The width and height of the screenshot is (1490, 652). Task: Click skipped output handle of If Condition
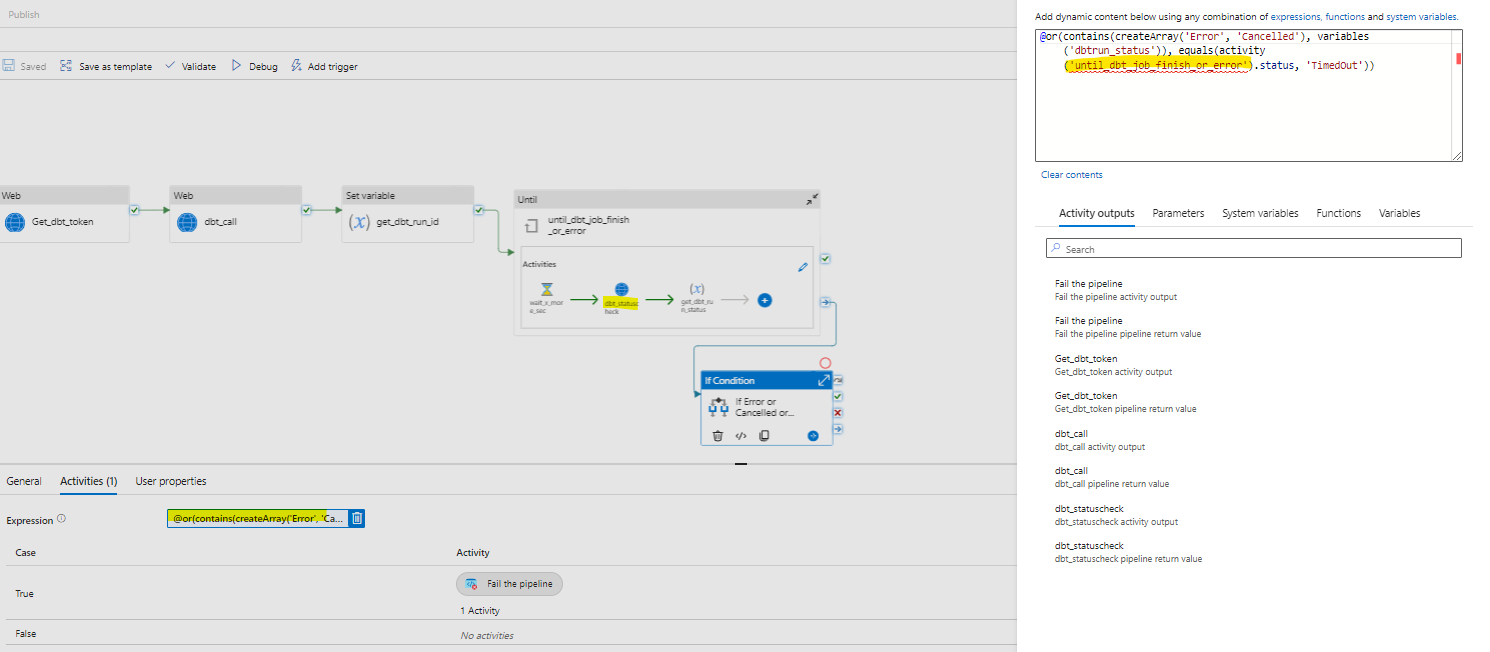point(838,380)
